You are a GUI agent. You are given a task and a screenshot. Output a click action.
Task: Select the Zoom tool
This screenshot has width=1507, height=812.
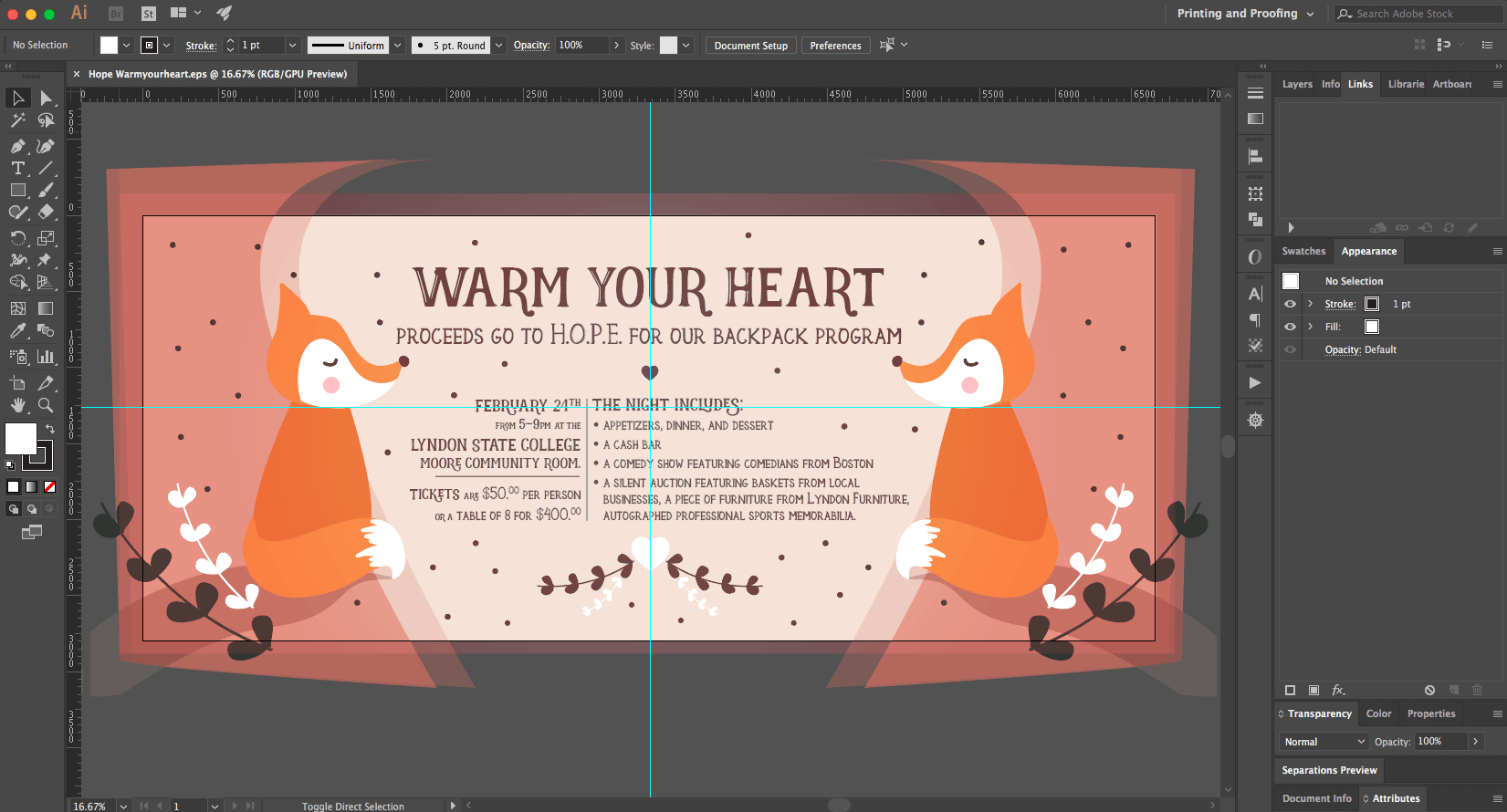point(46,405)
